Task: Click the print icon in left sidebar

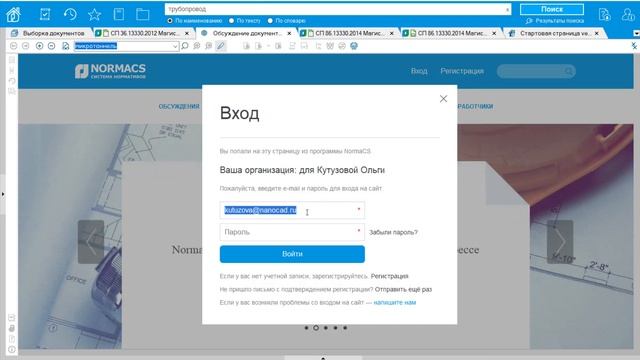Action: click(11, 328)
